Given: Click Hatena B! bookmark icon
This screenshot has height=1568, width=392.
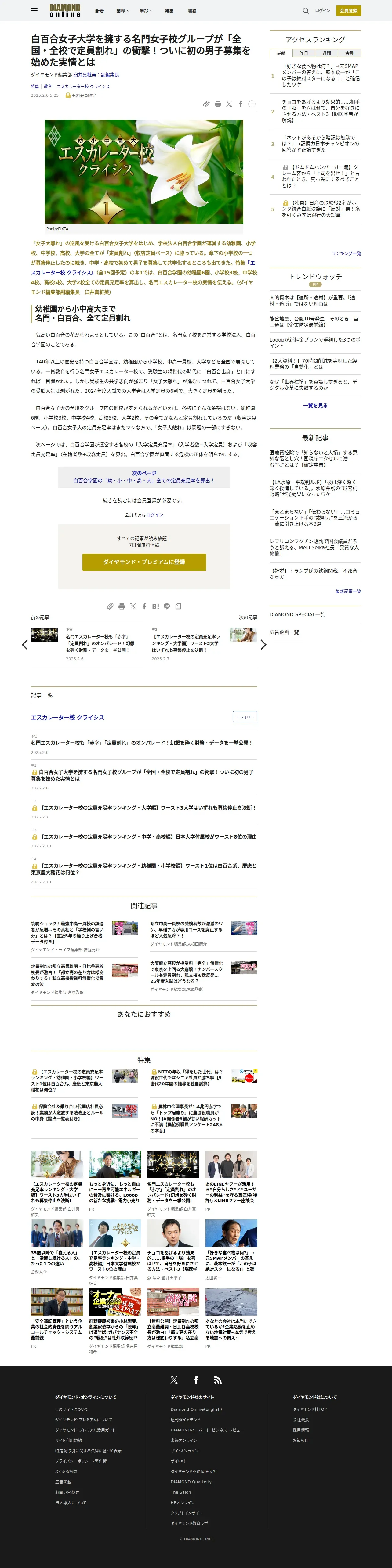Looking at the screenshot, I should click(155, 606).
